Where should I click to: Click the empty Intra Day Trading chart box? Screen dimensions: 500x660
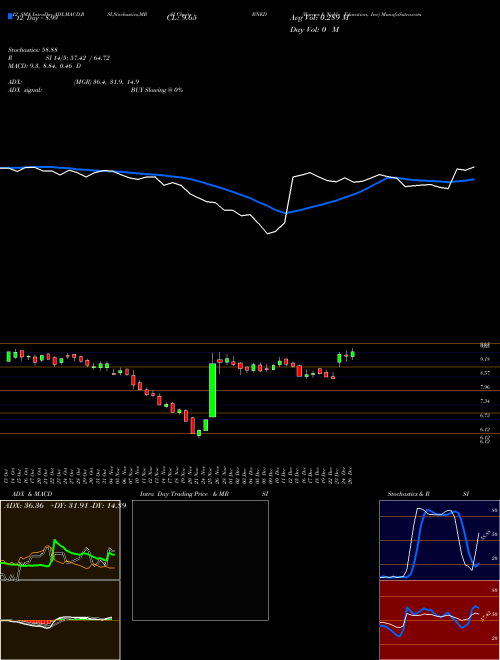[200, 560]
